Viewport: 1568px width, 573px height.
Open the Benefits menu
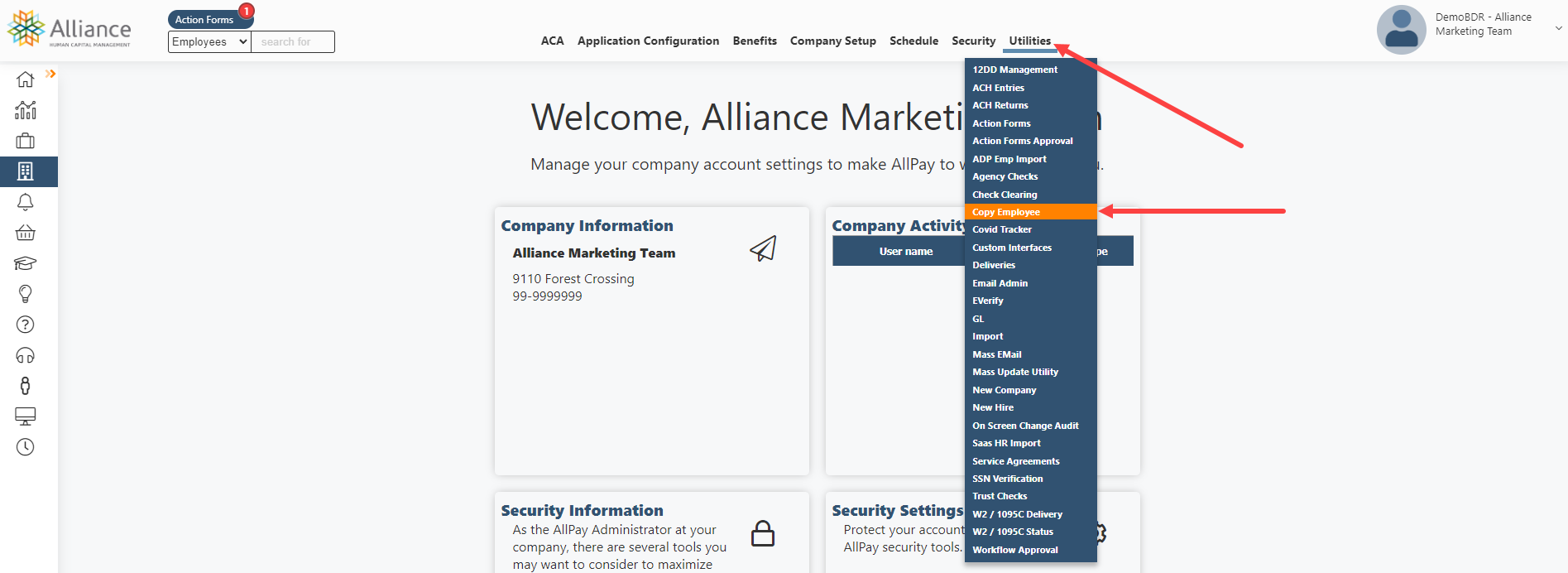click(x=755, y=41)
